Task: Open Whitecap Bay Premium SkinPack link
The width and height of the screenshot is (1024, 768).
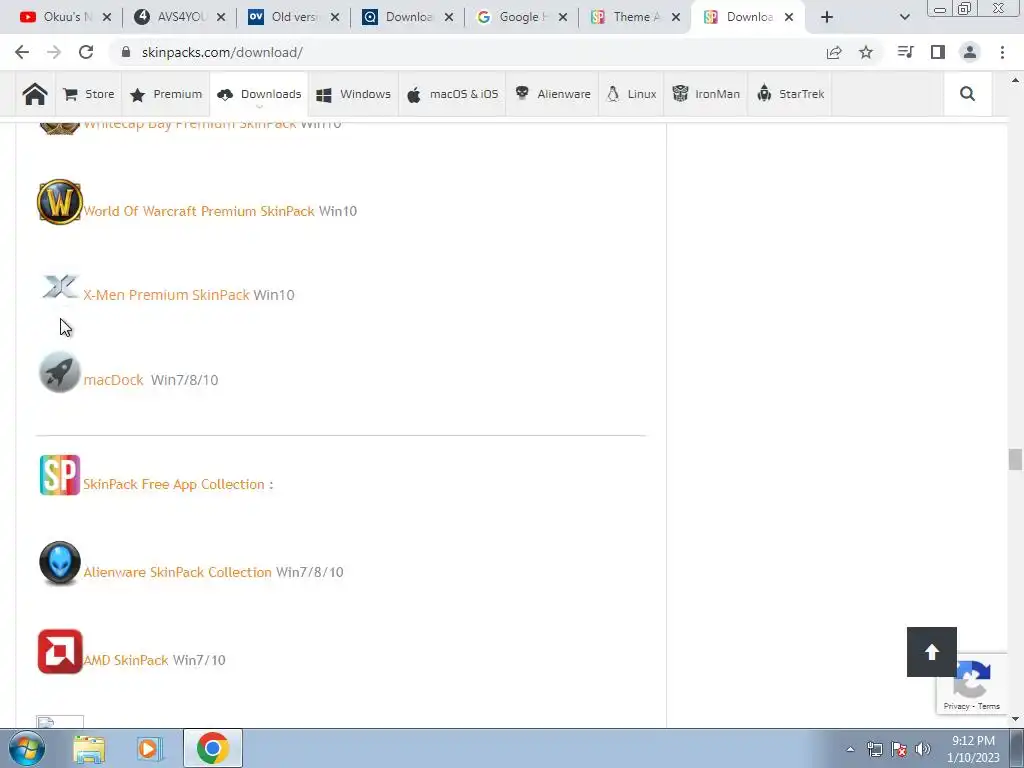Action: (190, 124)
